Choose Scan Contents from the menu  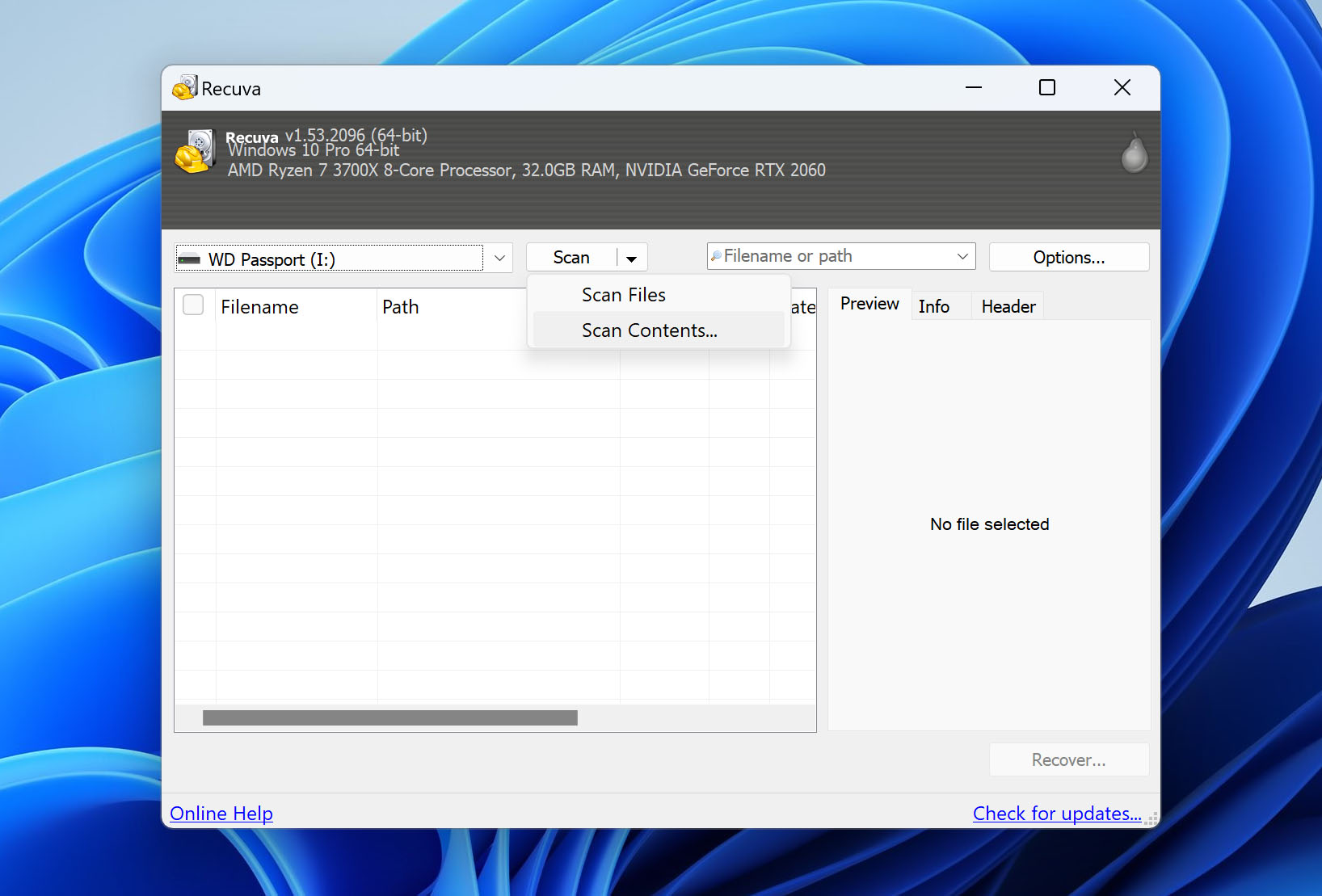(x=649, y=330)
